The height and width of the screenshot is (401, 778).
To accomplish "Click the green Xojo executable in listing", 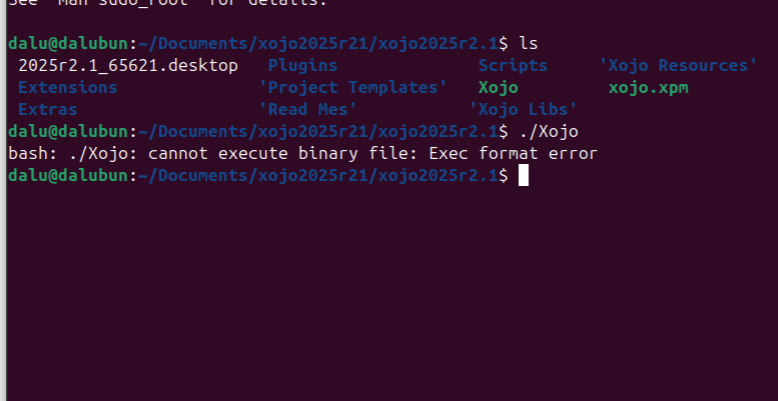I will click(x=498, y=88).
